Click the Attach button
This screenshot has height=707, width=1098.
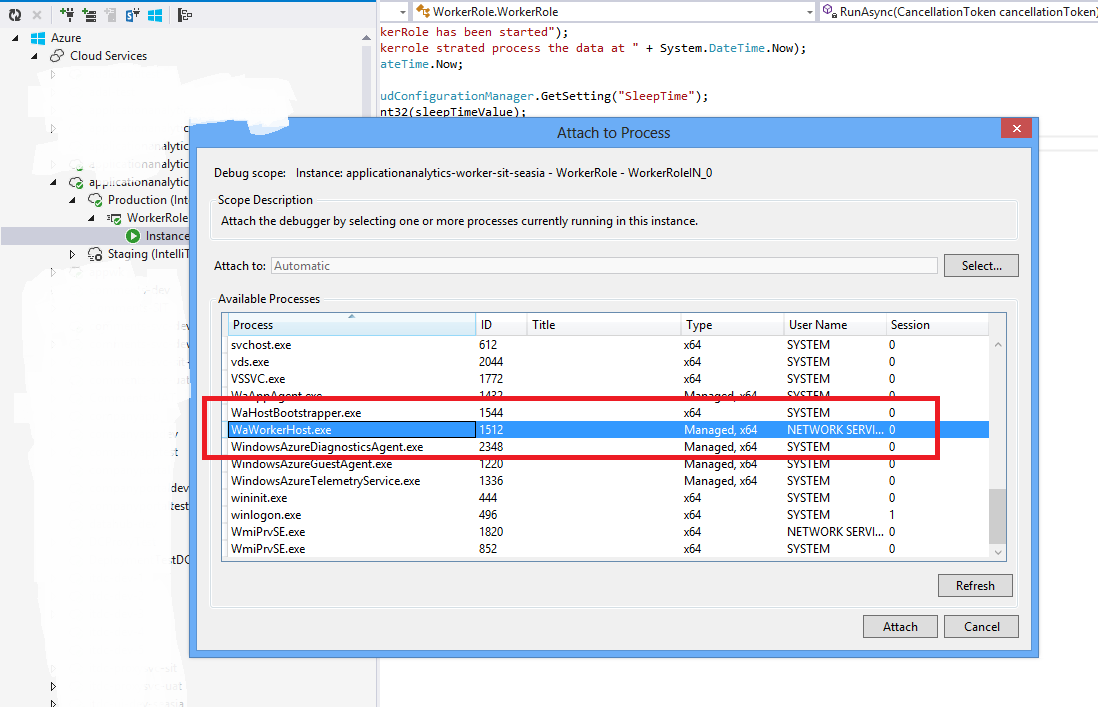[900, 626]
